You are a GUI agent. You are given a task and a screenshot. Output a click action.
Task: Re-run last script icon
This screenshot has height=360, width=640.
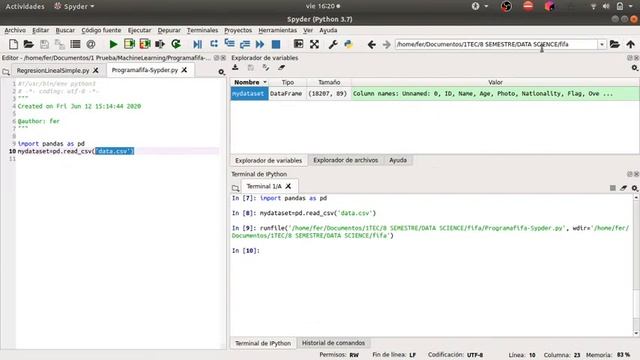point(176,44)
